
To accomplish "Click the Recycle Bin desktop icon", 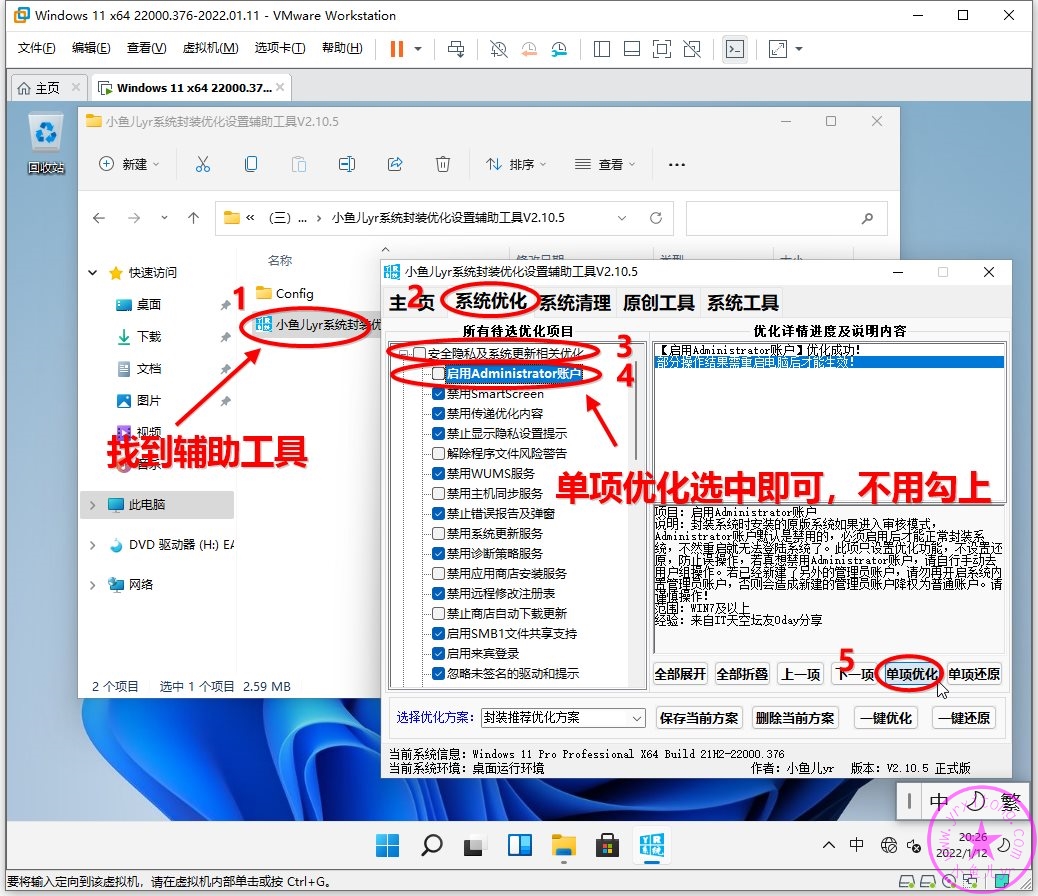I will click(46, 144).
